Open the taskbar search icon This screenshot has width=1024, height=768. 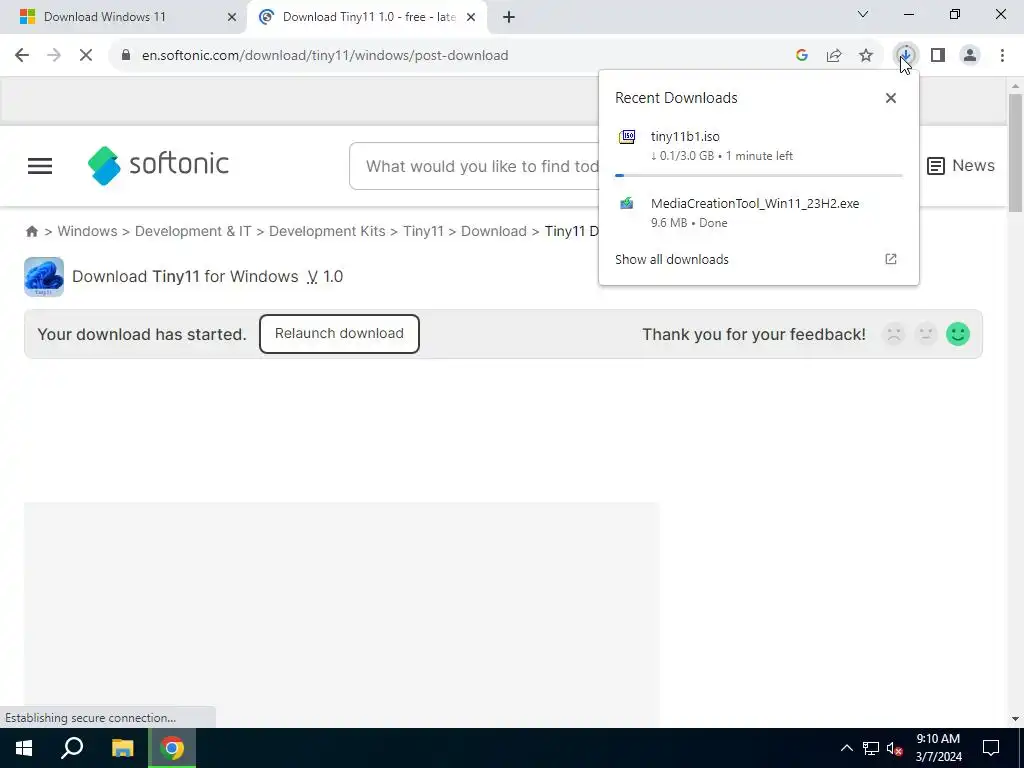click(72, 748)
